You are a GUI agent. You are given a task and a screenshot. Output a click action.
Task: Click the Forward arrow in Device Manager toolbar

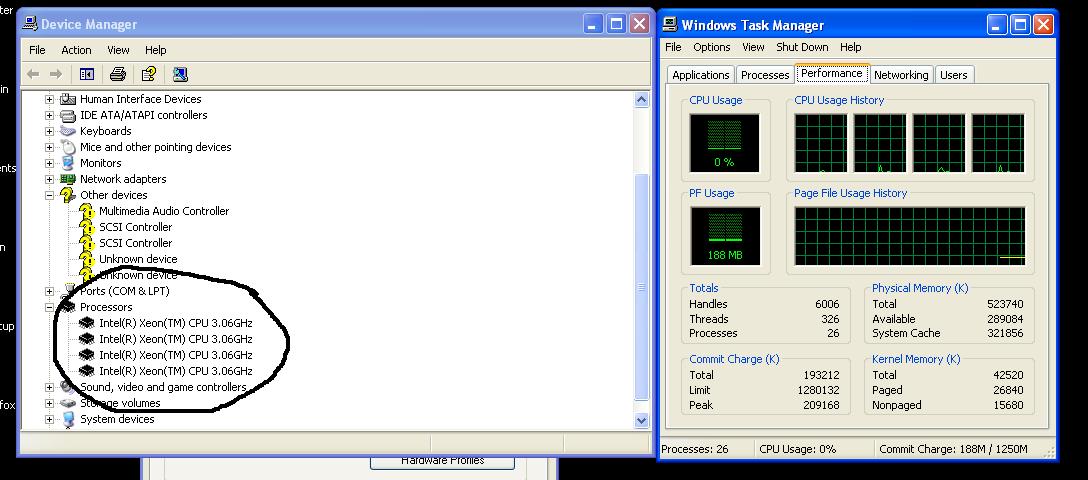tap(56, 74)
